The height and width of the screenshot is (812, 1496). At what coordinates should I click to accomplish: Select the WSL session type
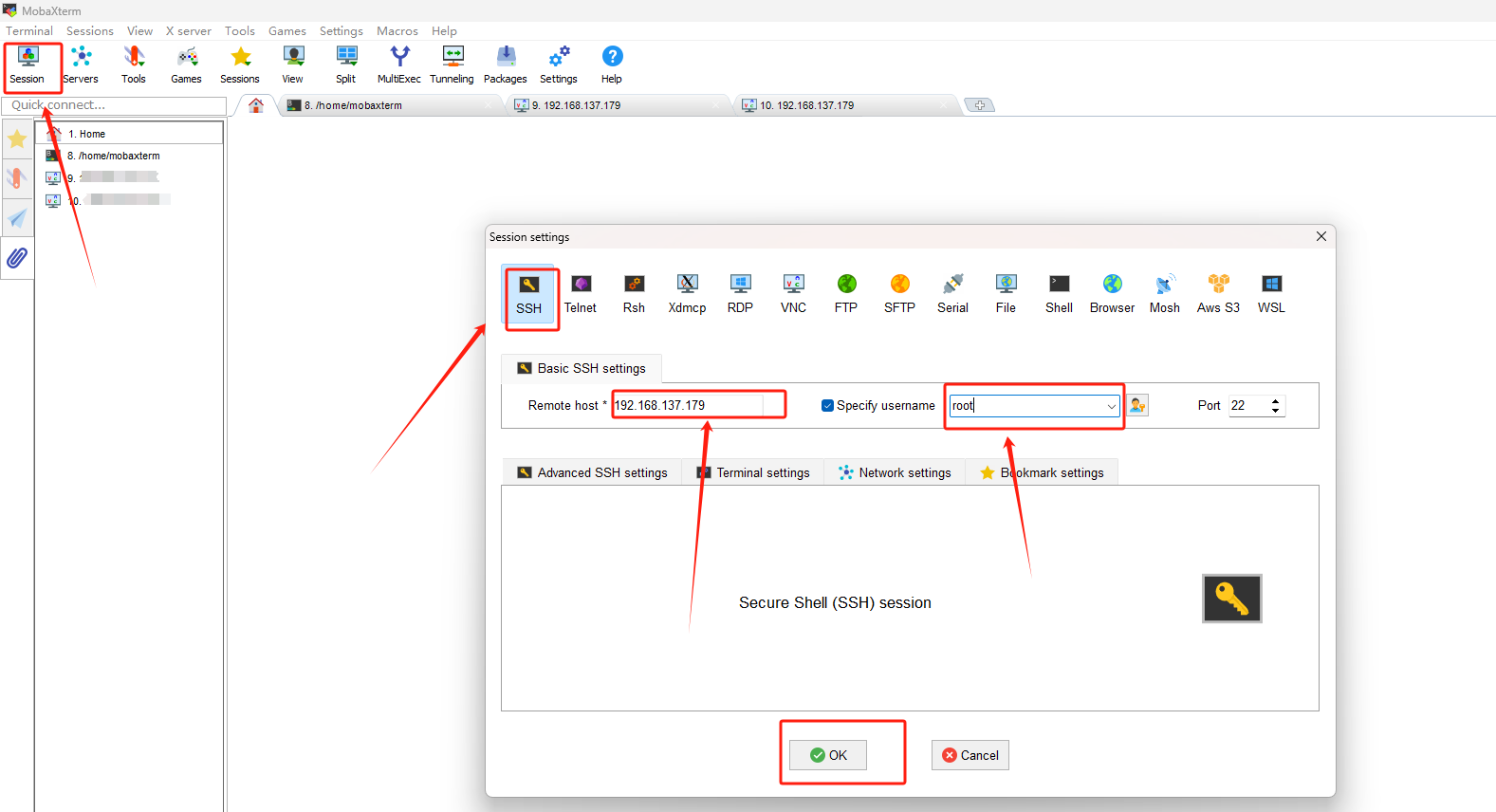[x=1271, y=295]
